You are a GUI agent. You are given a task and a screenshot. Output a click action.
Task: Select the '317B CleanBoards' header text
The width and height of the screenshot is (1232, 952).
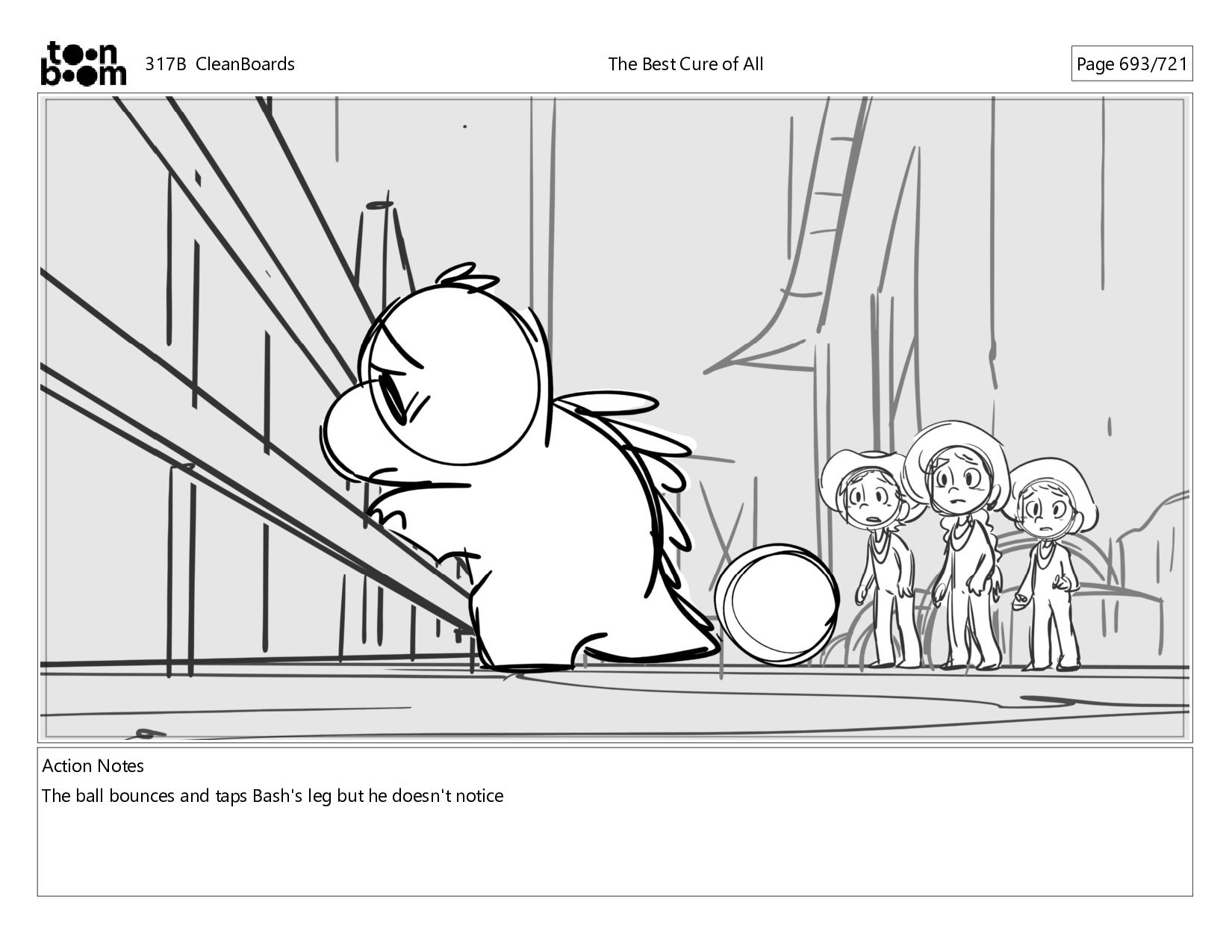[220, 64]
